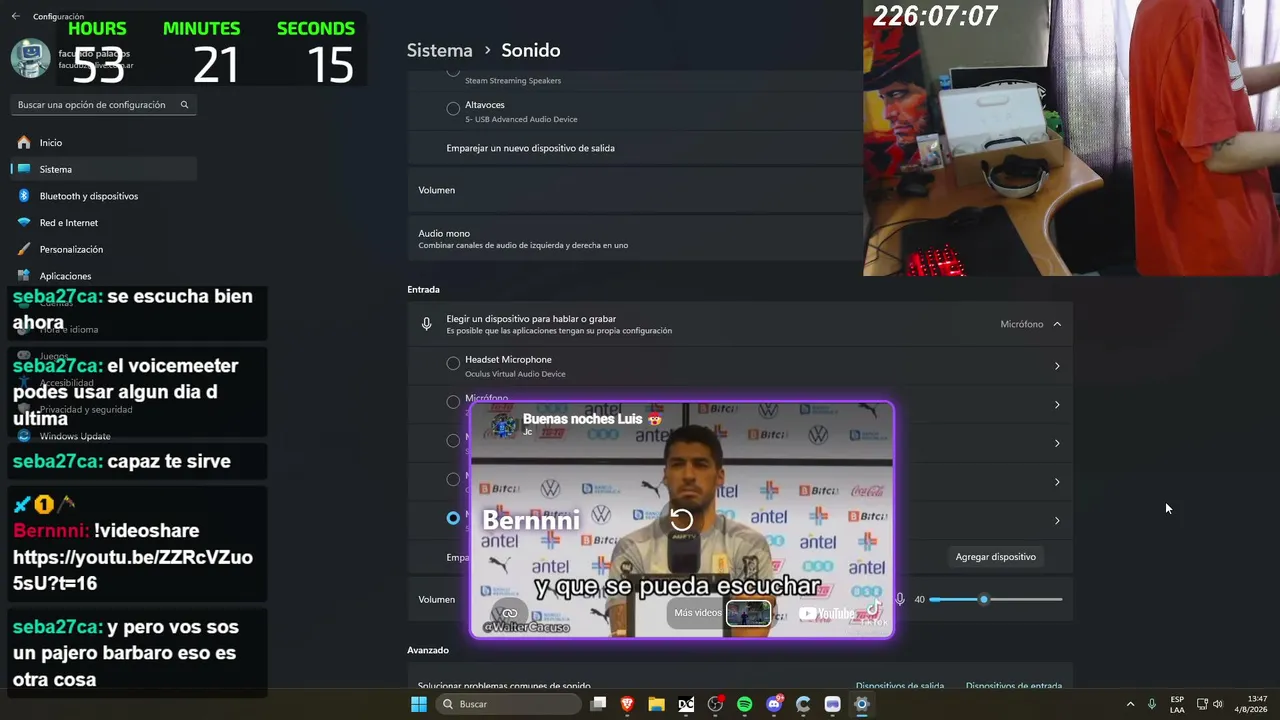Collapse the Micrófono input device list
The height and width of the screenshot is (720, 1280).
pos(1057,324)
